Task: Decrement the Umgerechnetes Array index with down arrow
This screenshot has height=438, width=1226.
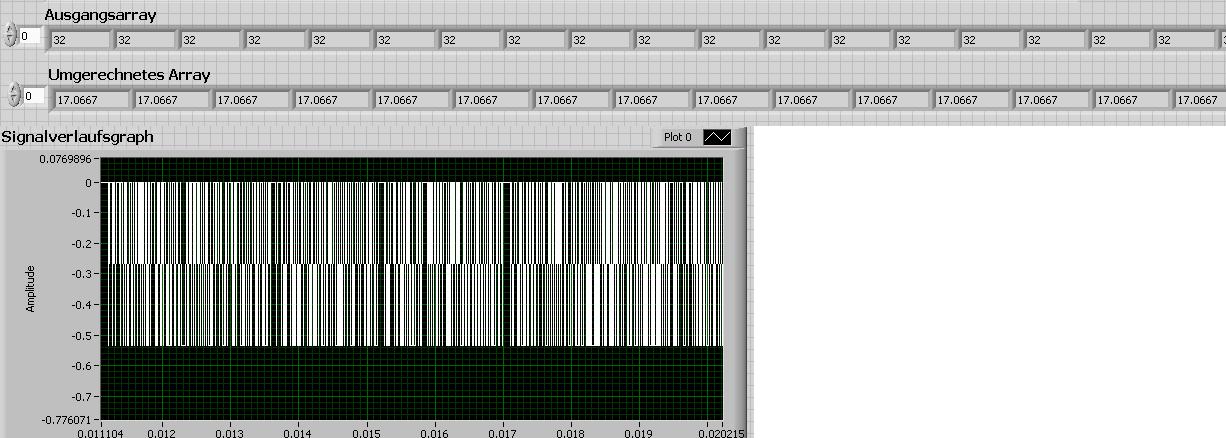Action: tap(13, 101)
